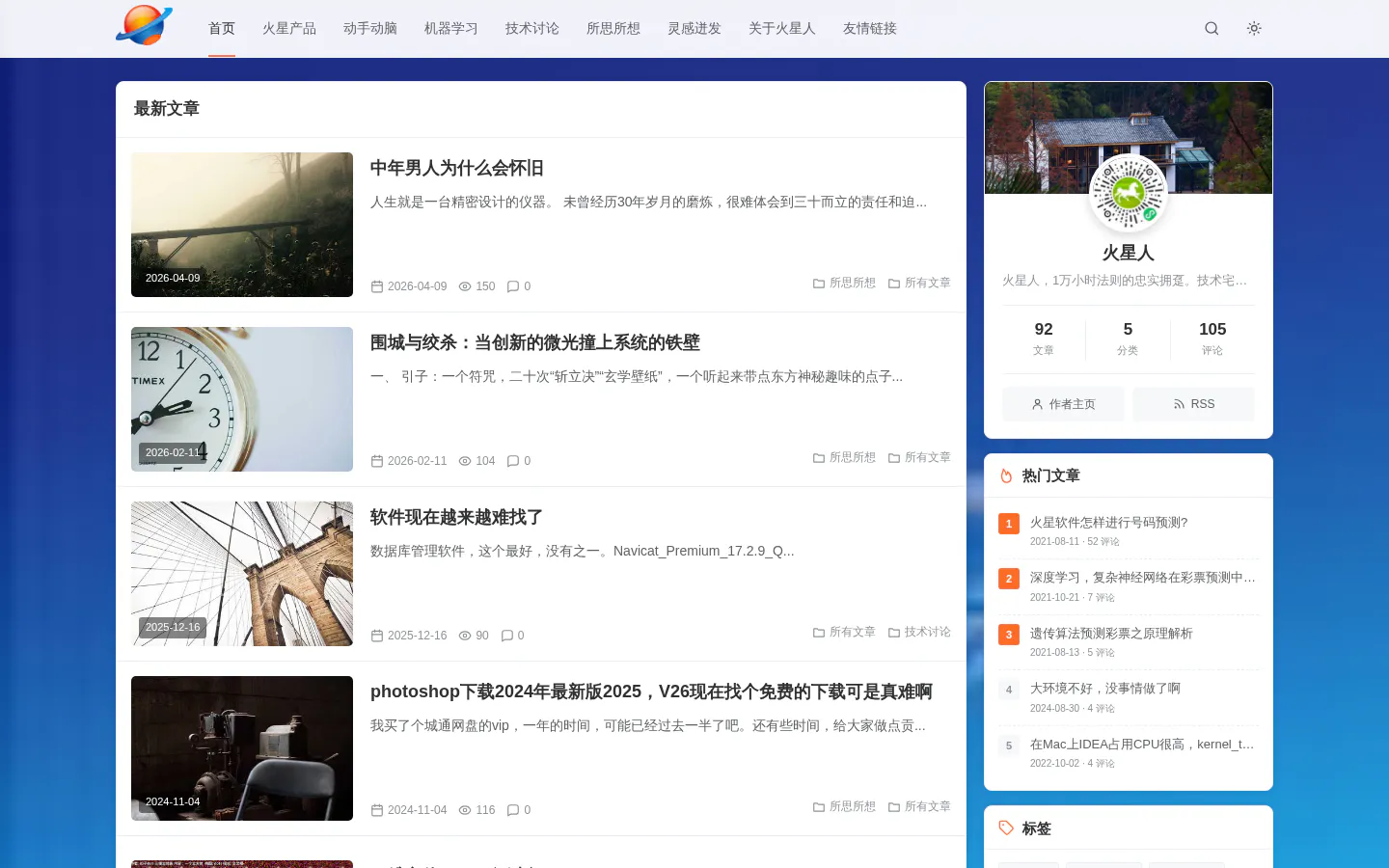Open hot article 火星软件怎样进行号码预测?
This screenshot has width=1389, height=868.
(x=1108, y=523)
